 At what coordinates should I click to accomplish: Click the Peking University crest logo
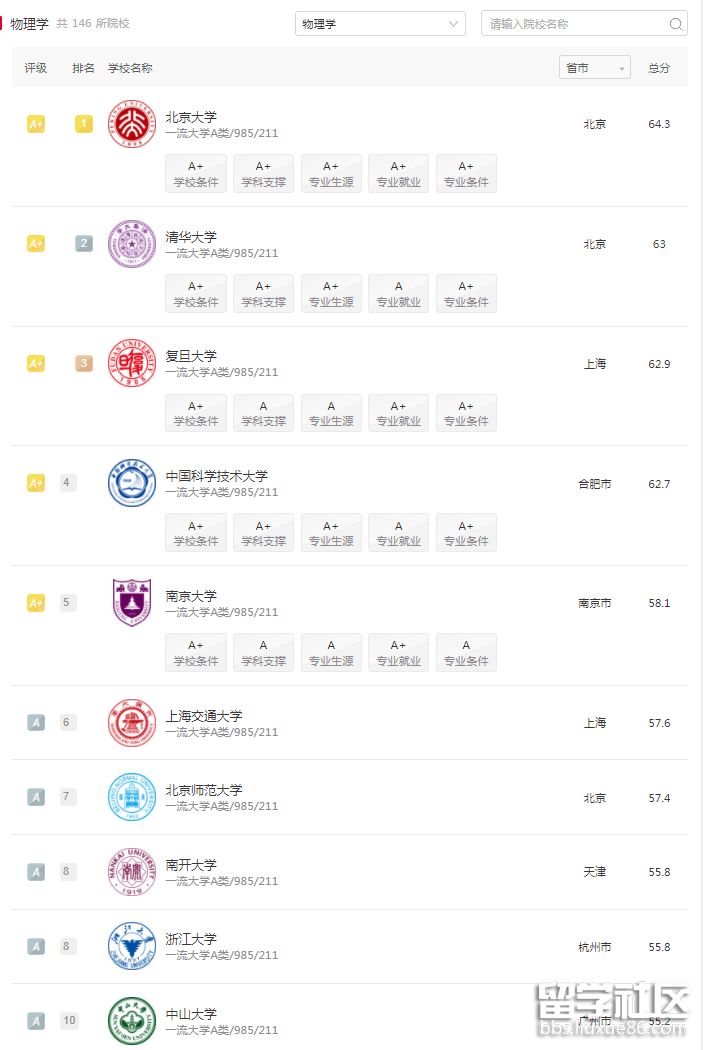[x=131, y=124]
